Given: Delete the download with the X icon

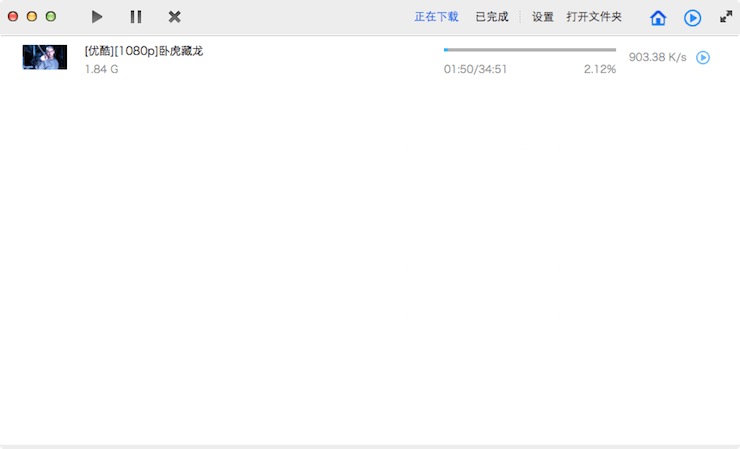Looking at the screenshot, I should (175, 17).
